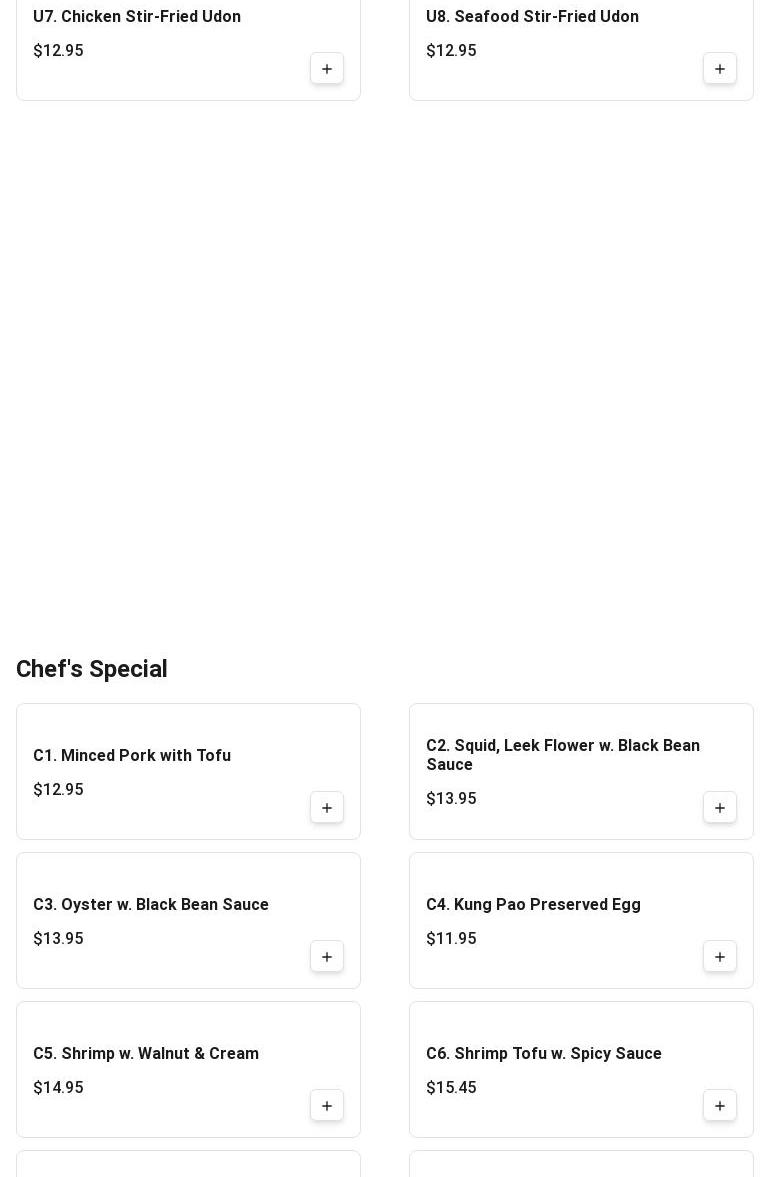This screenshot has height=1177, width=770.
Task: Open C1 Minced Pork with Tofu title
Action: 132,755
